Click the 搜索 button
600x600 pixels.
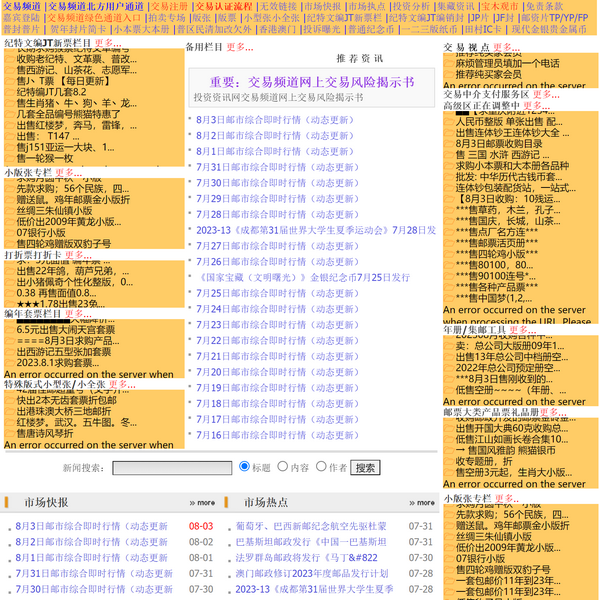365,467
